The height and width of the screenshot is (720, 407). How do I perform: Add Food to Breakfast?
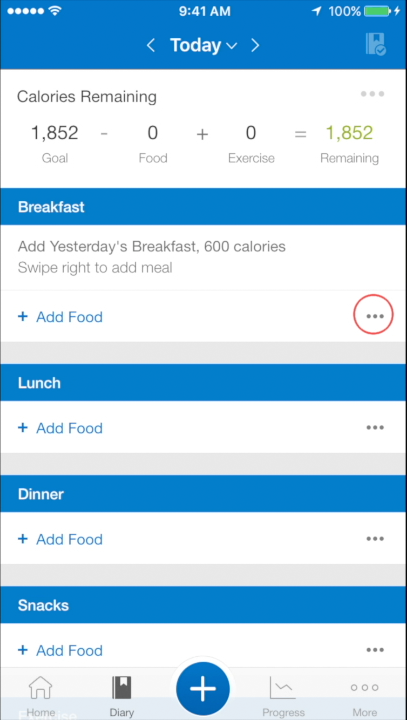click(60, 317)
